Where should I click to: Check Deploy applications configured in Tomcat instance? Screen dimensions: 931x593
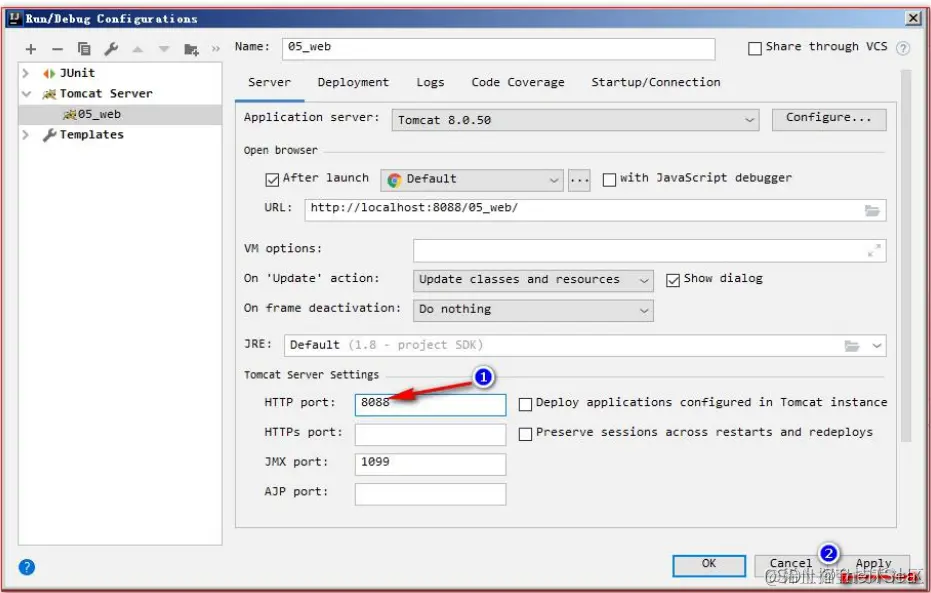pos(525,404)
